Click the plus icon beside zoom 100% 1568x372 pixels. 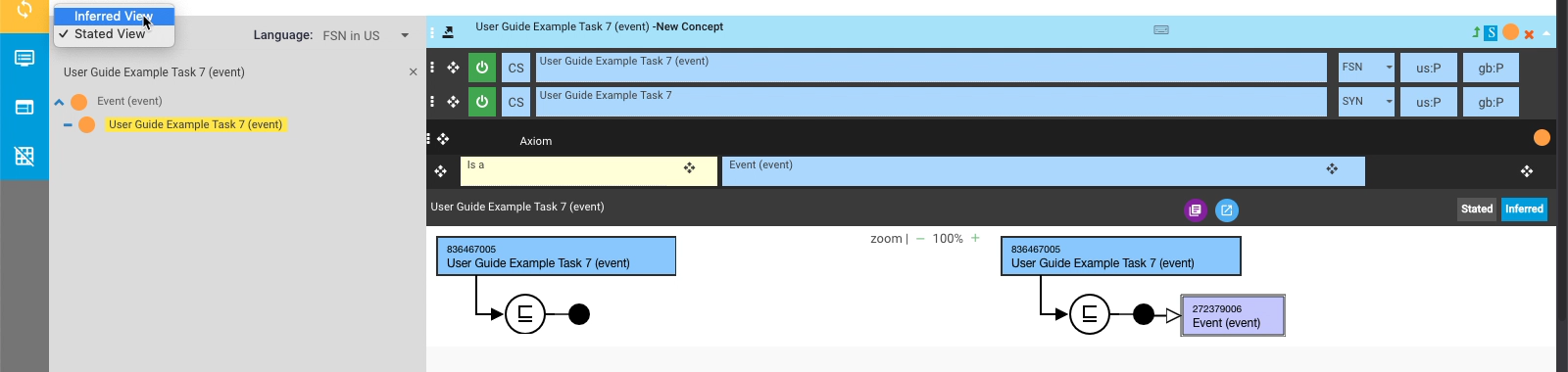pyautogui.click(x=975, y=238)
